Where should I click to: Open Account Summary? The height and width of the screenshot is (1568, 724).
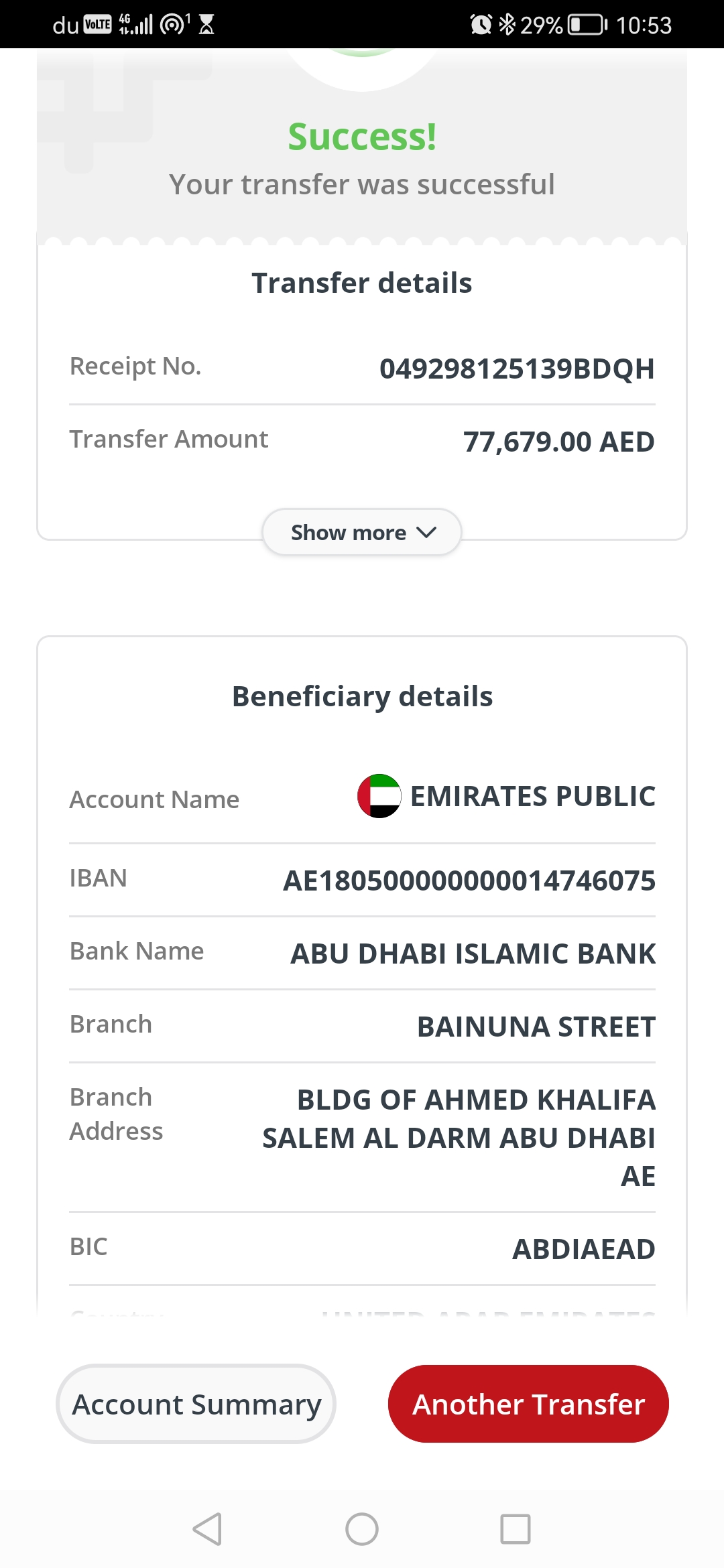196,1404
